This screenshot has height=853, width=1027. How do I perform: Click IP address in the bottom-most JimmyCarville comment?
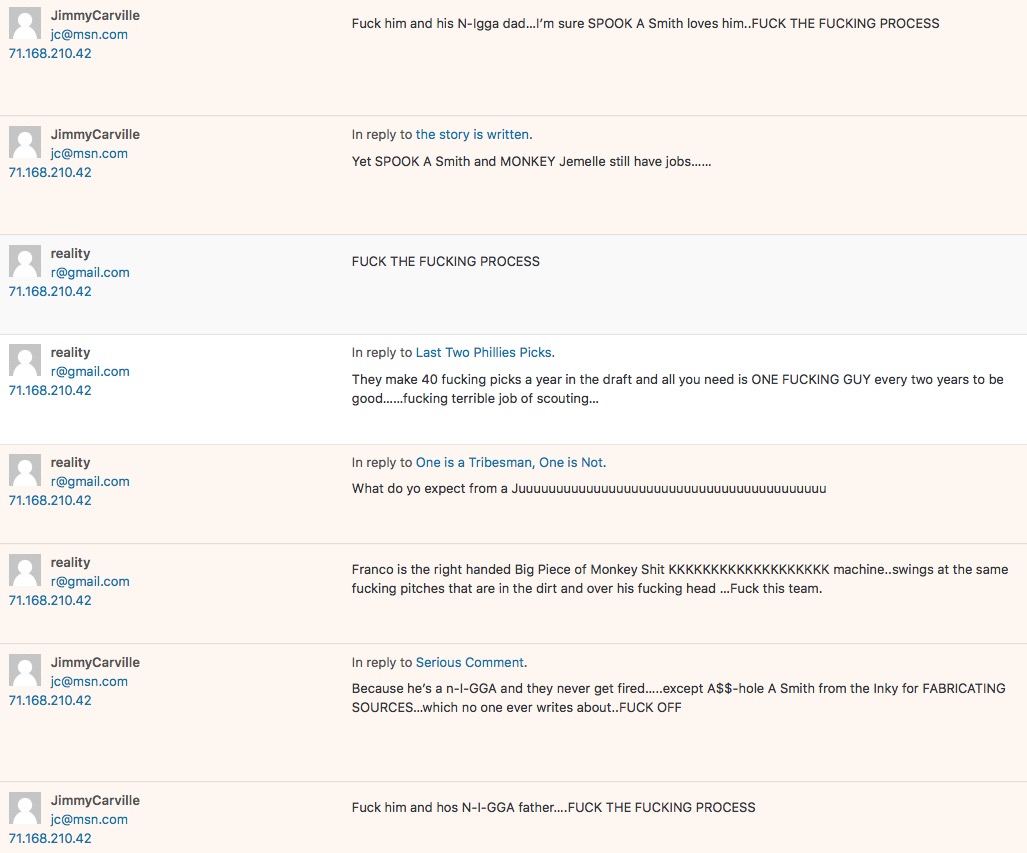pos(50,838)
